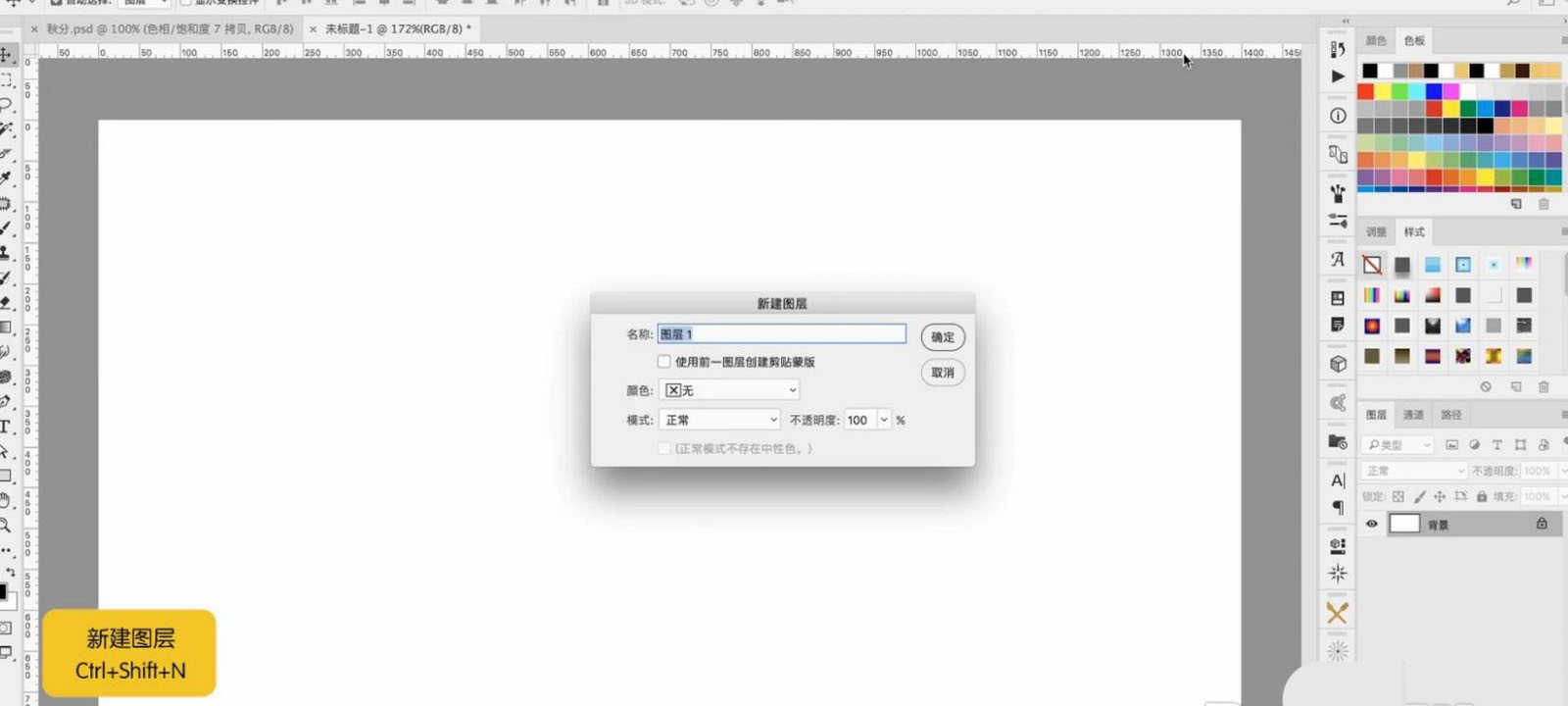
Task: Lock transparent pixels in Layers panel
Action: pos(1398,497)
